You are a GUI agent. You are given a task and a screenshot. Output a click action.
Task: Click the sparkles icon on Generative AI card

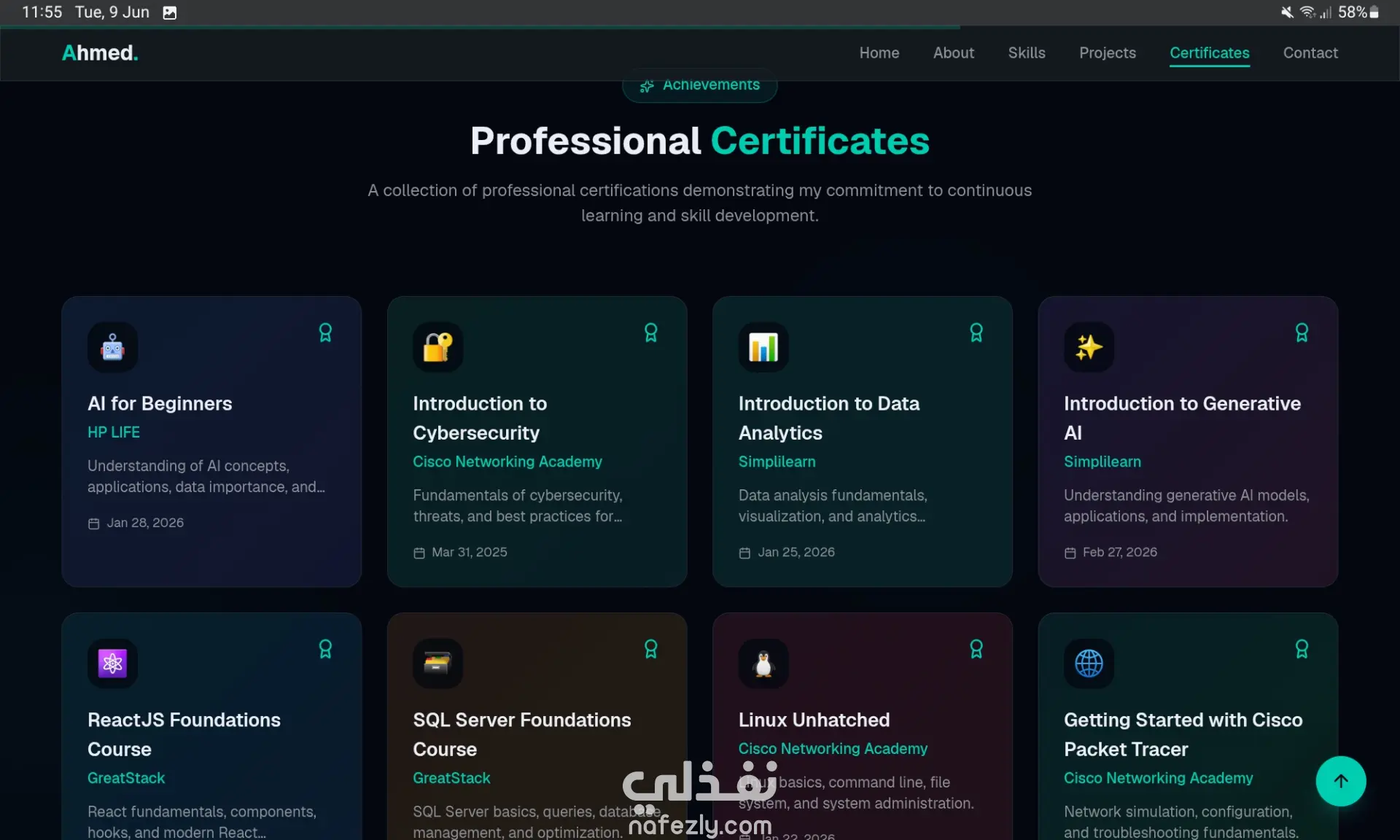tap(1089, 347)
